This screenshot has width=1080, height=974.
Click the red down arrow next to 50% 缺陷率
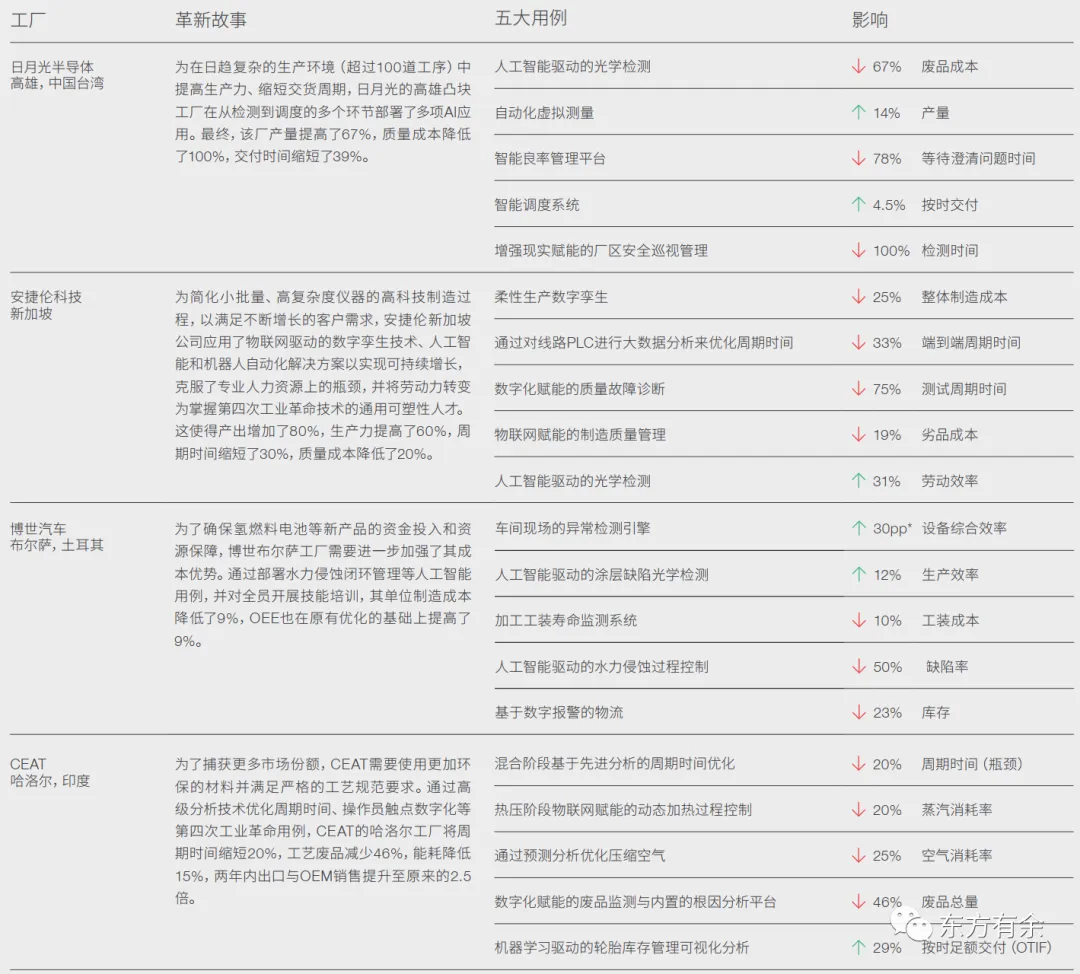pyautogui.click(x=858, y=667)
